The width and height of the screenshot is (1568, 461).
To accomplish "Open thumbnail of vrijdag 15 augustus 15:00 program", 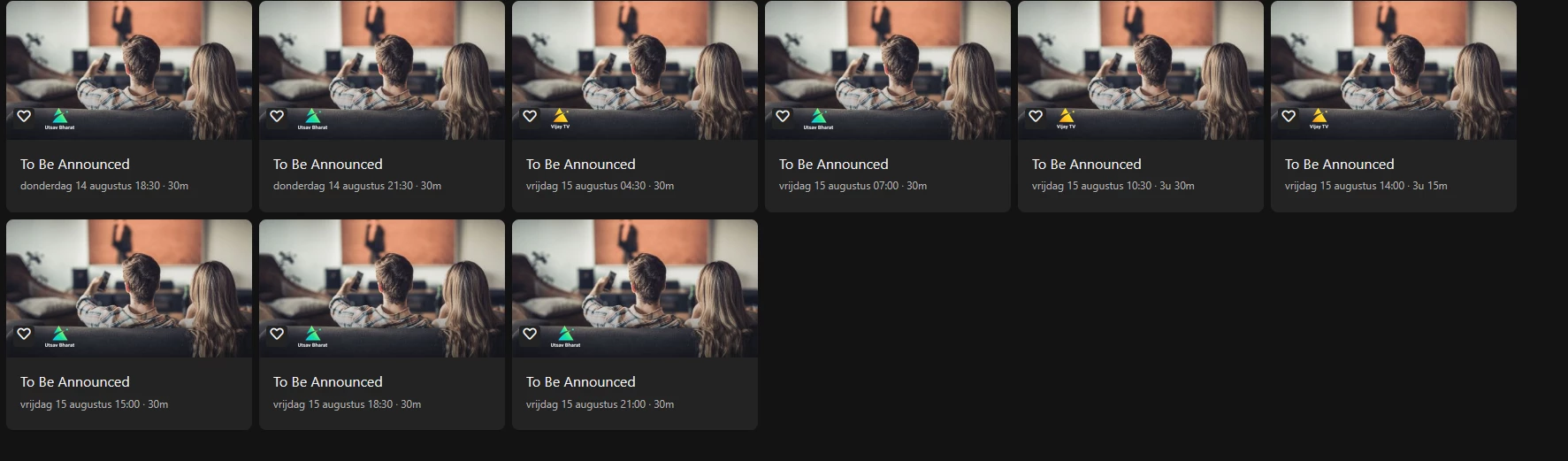I will 129,288.
